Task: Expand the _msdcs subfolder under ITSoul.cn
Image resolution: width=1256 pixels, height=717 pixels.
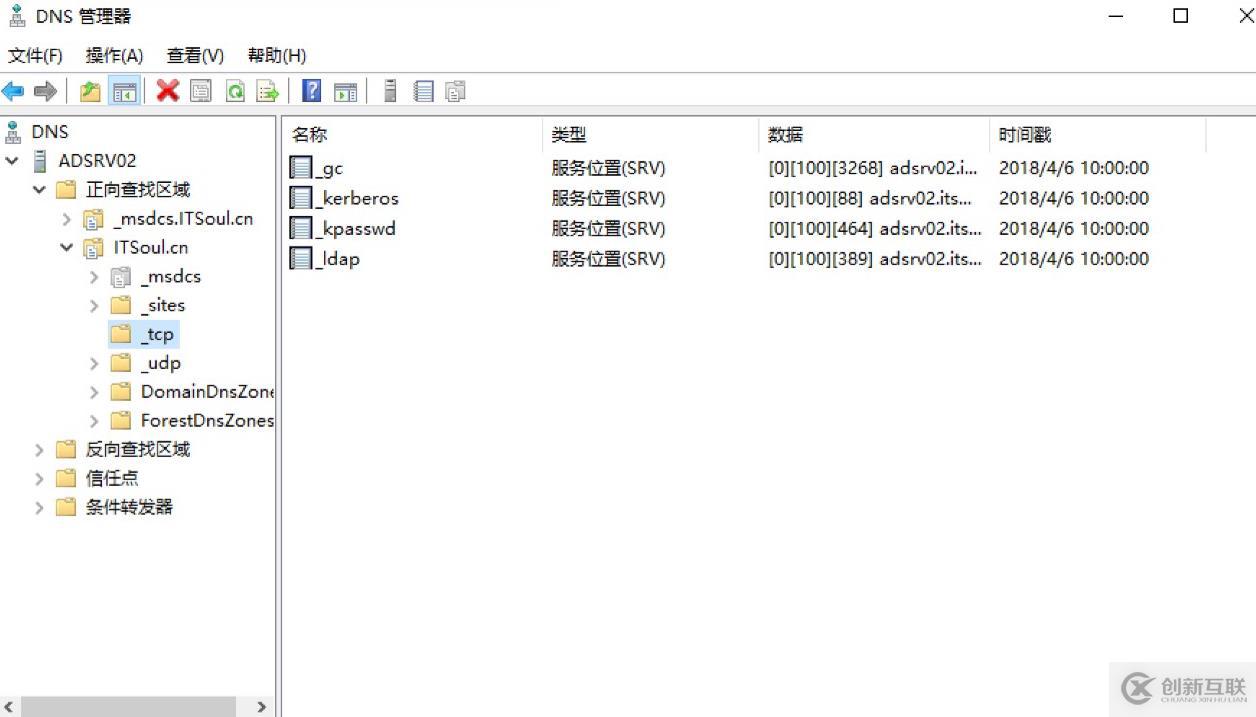Action: 94,276
